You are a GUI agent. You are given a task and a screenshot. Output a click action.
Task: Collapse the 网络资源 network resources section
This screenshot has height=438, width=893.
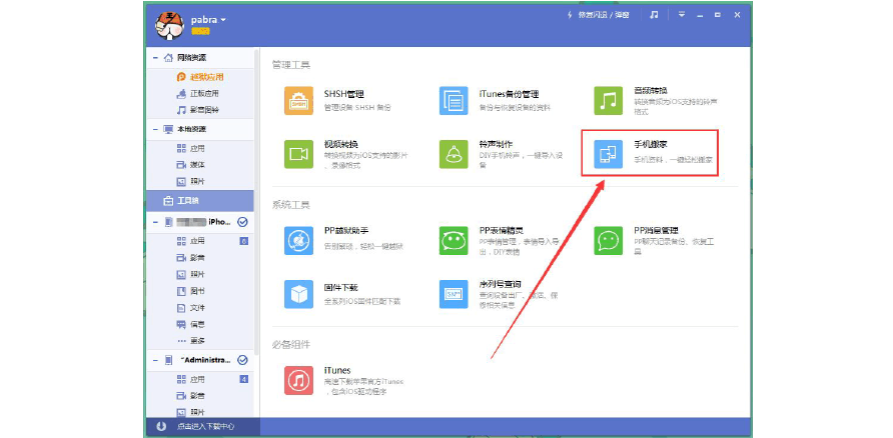[x=154, y=58]
